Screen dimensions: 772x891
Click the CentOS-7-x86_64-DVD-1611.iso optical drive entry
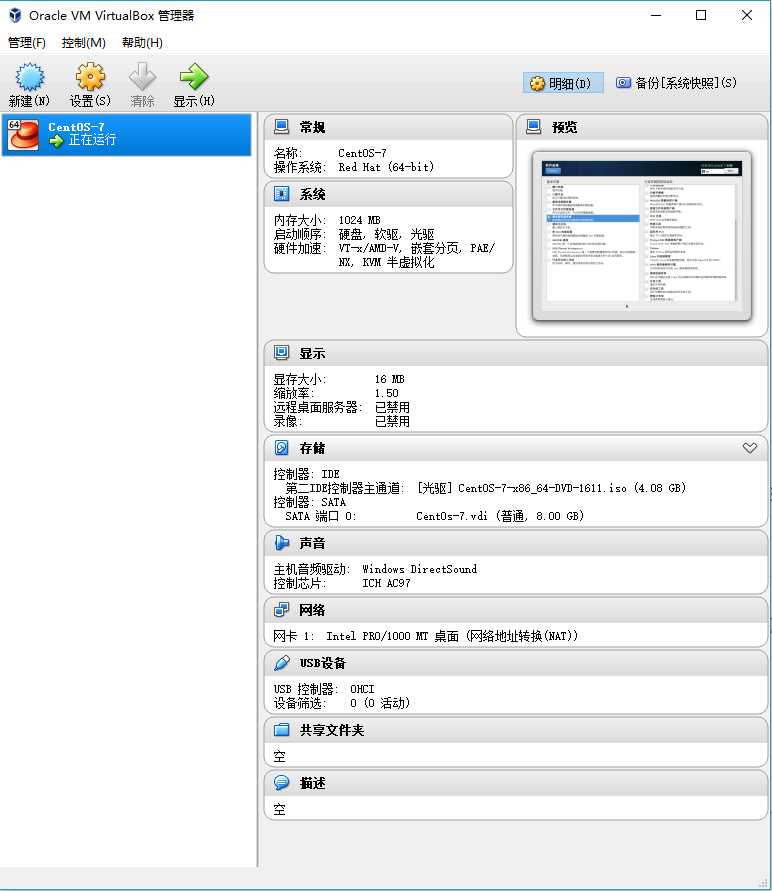click(x=551, y=488)
